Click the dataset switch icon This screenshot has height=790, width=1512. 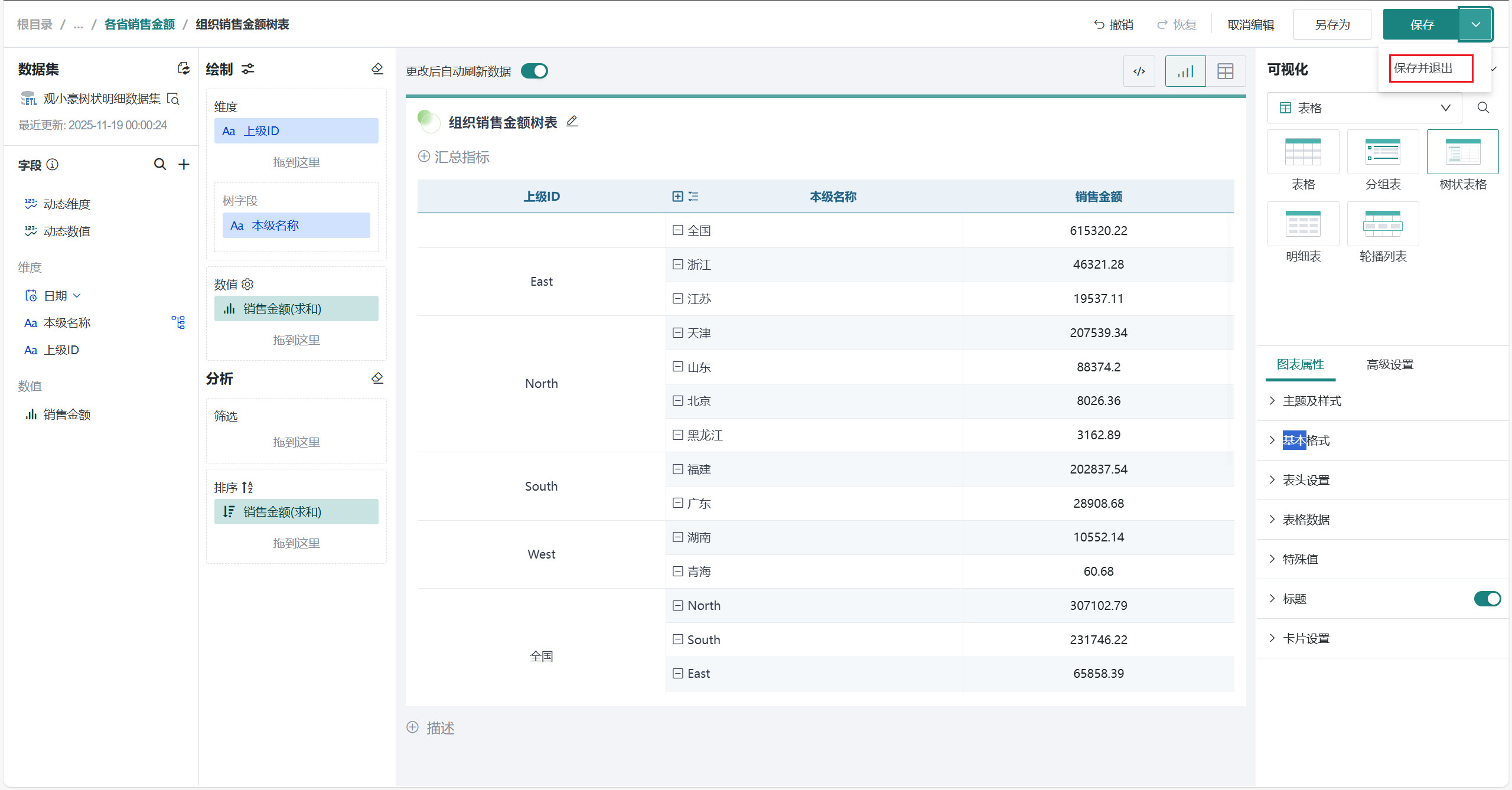[x=184, y=68]
